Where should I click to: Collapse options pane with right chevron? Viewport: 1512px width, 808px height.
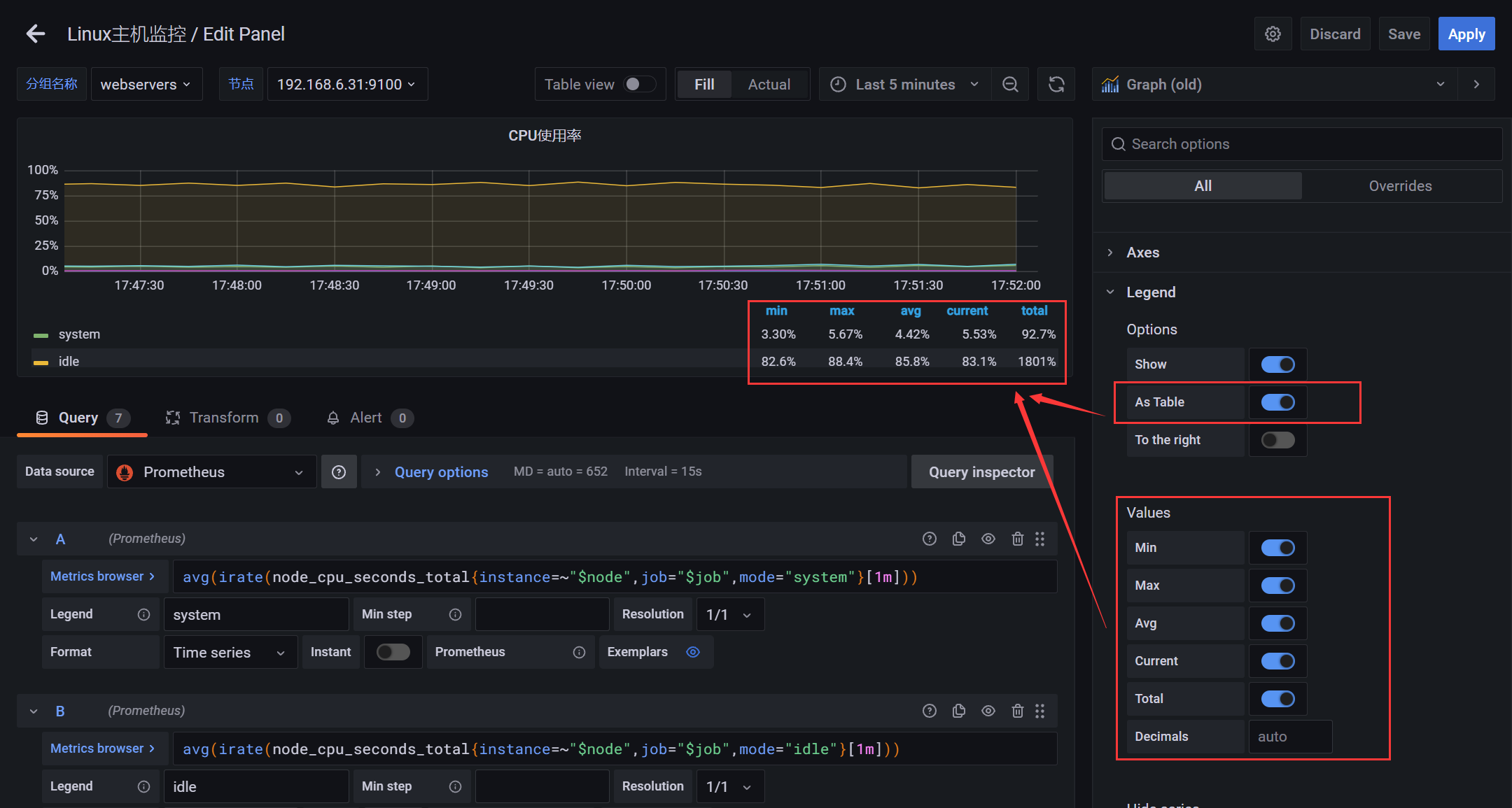point(1476,84)
